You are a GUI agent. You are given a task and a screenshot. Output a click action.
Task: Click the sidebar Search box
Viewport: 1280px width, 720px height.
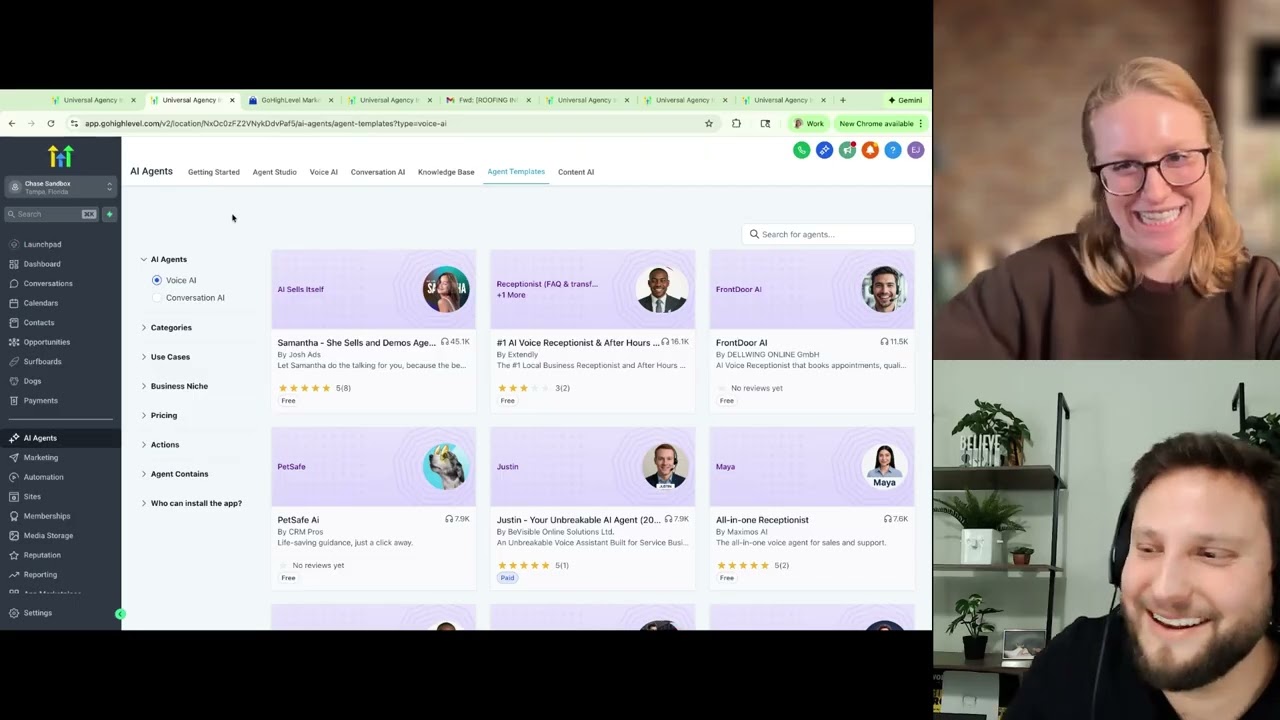click(x=51, y=214)
